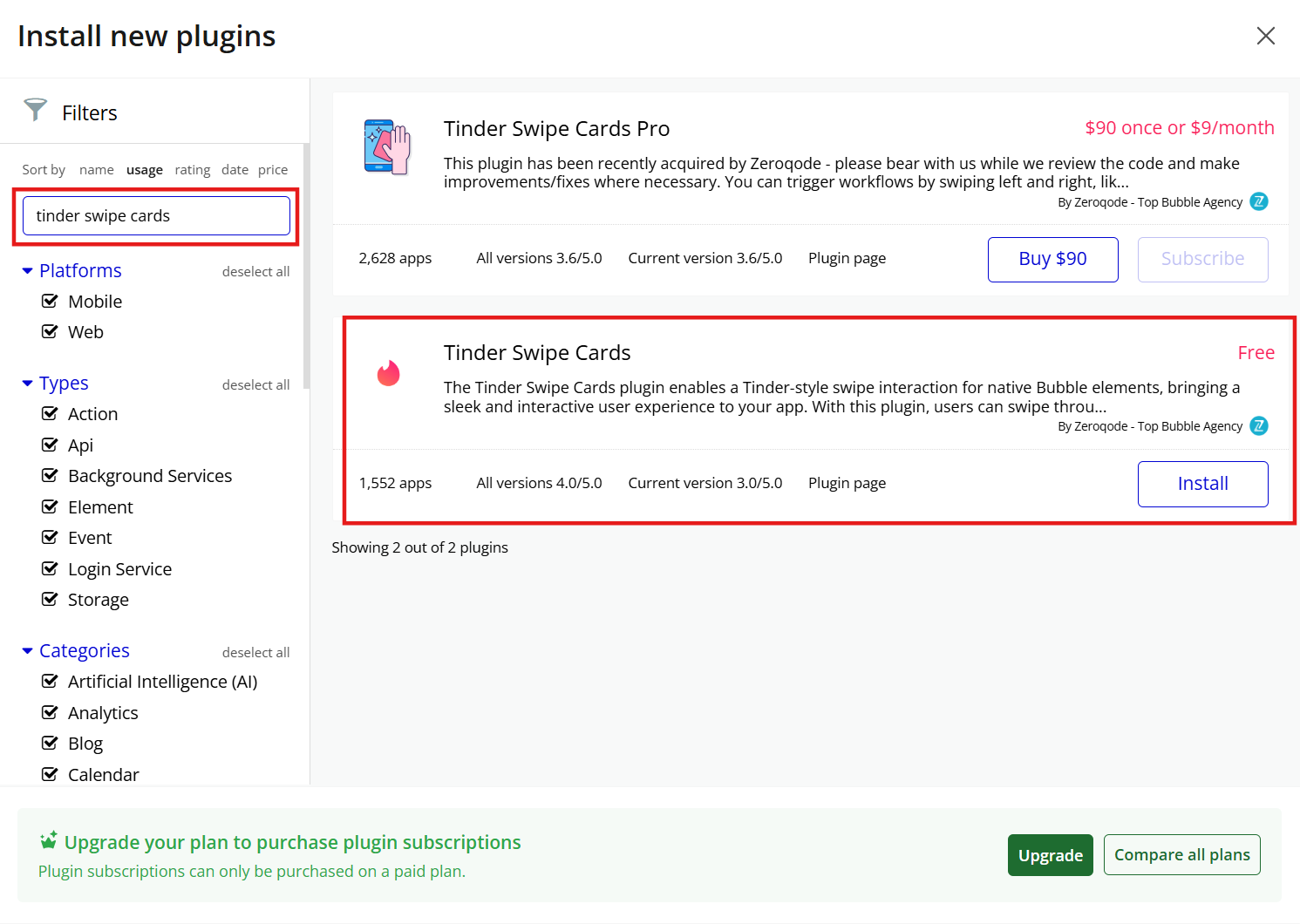This screenshot has height=924, width=1300.
Task: Close the Install new plugins dialog
Action: click(x=1265, y=36)
